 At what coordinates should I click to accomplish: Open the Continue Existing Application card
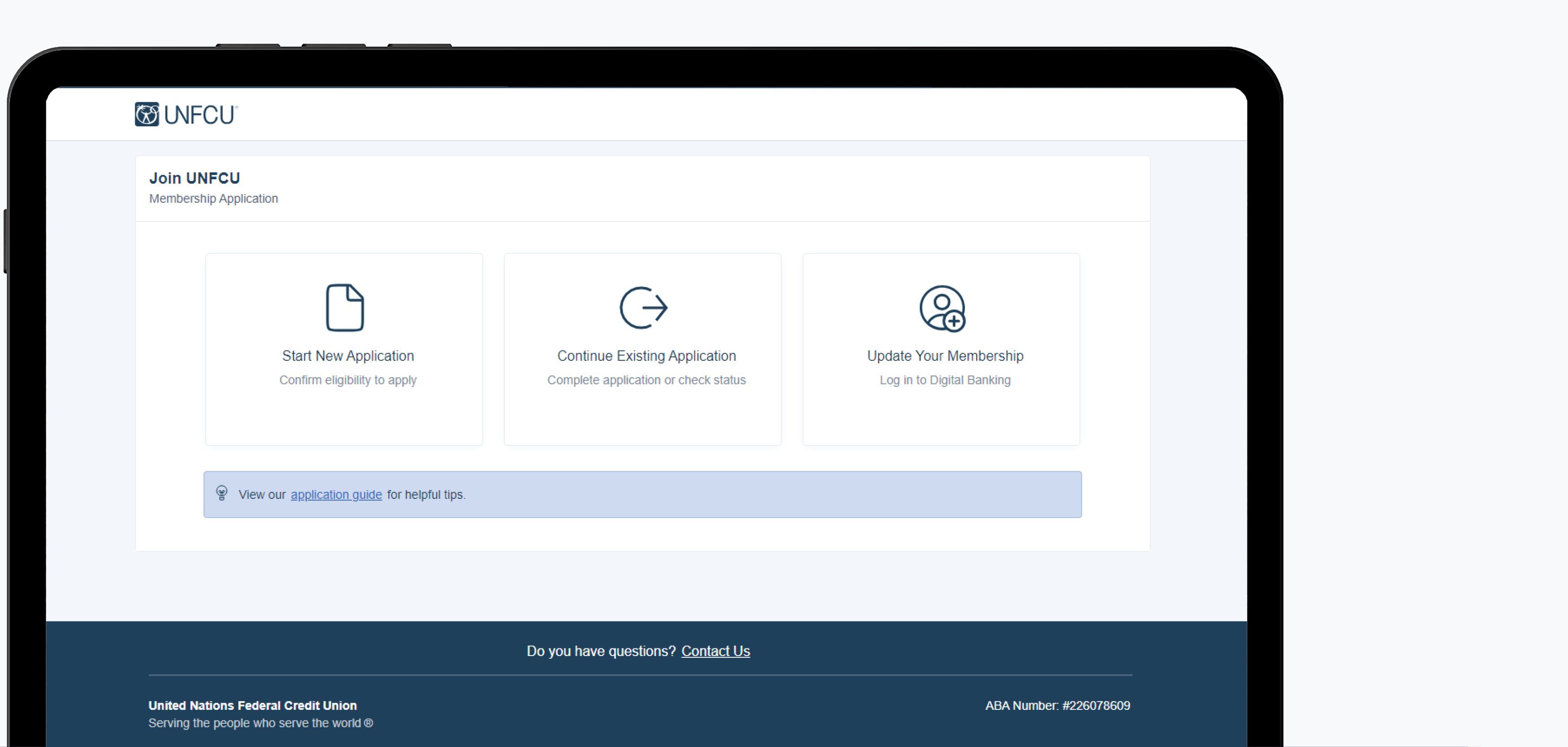[x=642, y=350]
